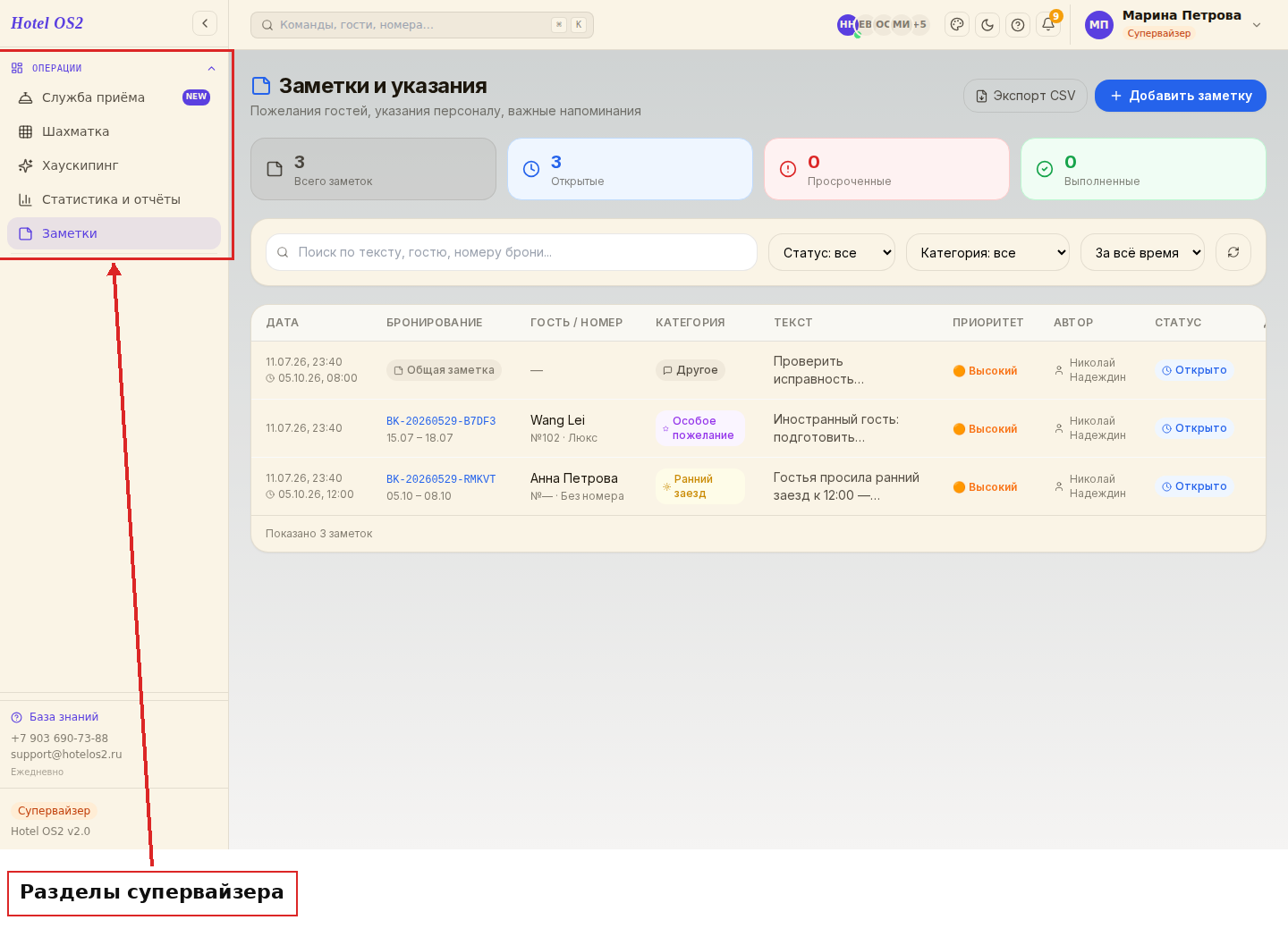1288x937 pixels.
Task: Select the Просроченные card
Action: click(886, 169)
